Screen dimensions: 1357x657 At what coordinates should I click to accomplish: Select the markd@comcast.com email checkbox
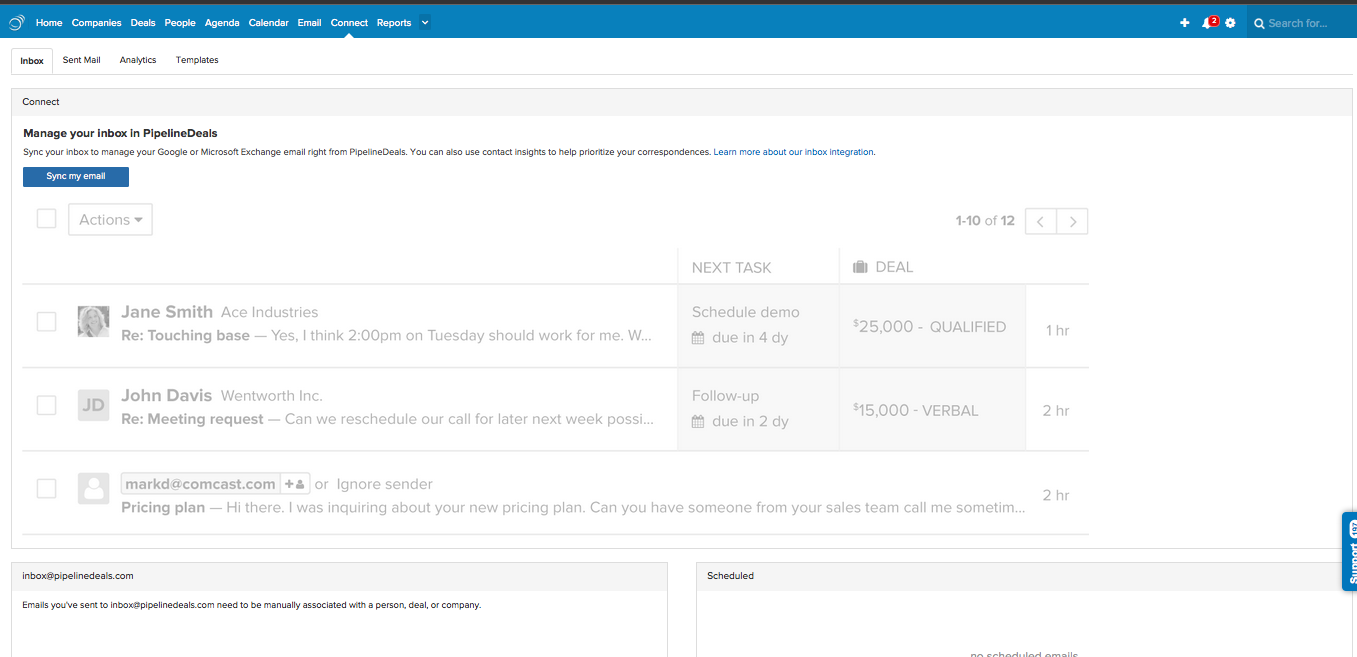click(x=46, y=488)
